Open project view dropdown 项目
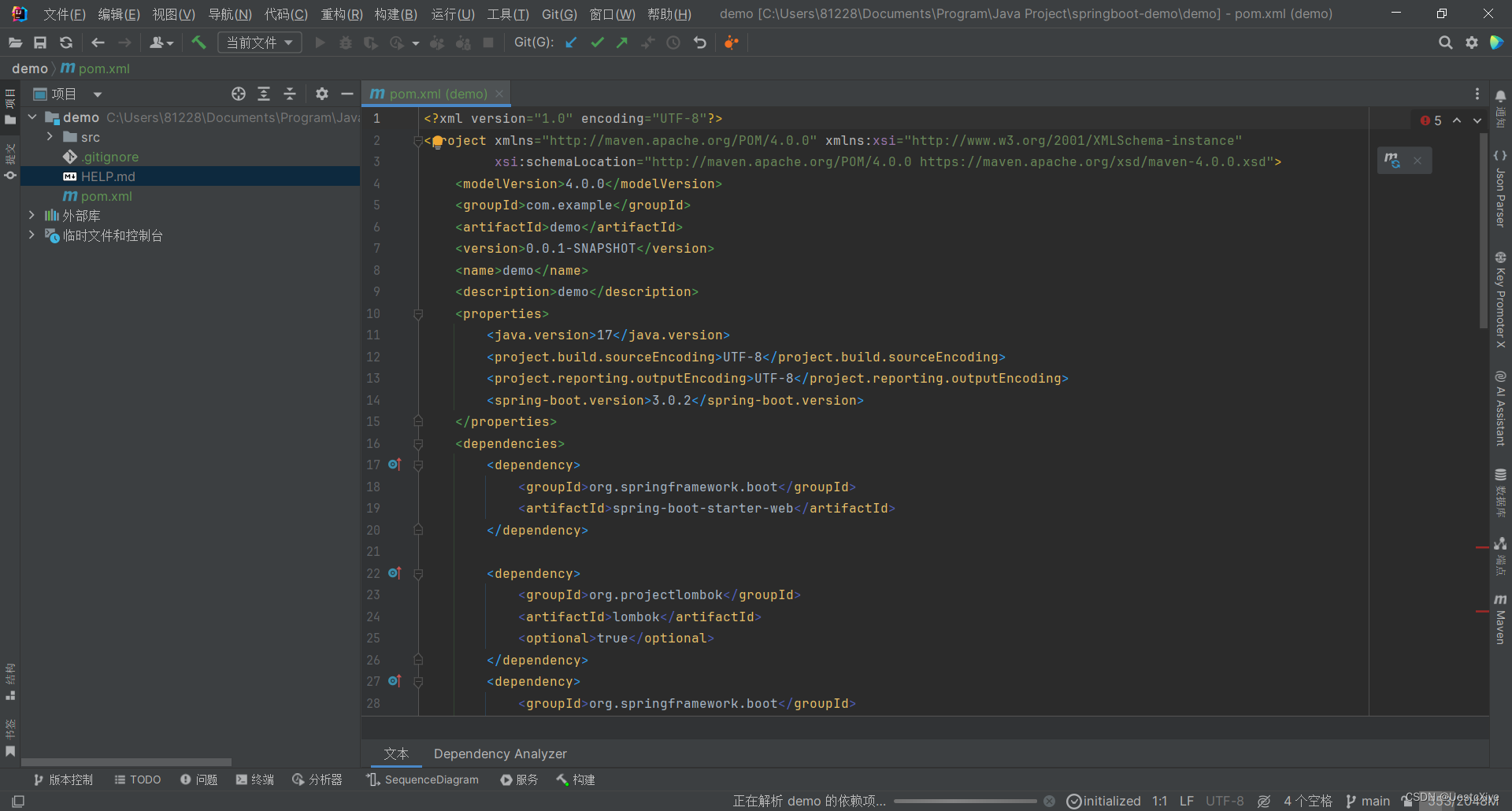 click(x=68, y=94)
